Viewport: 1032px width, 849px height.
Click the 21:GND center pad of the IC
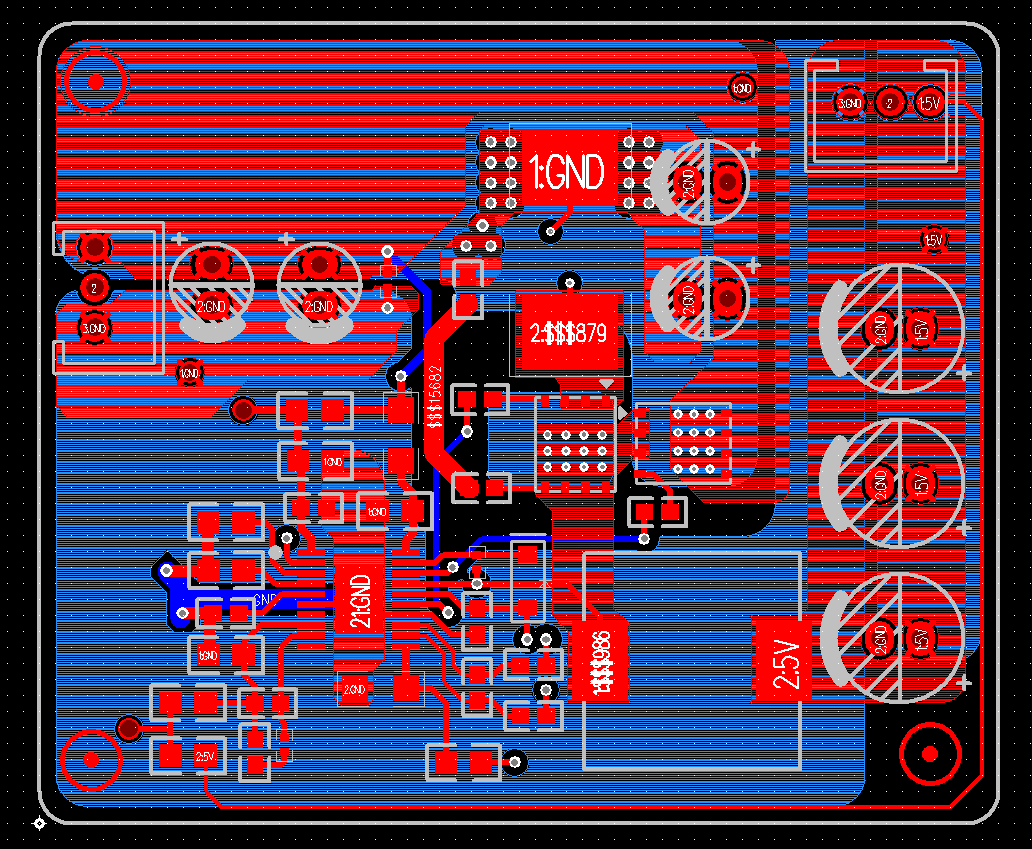[359, 600]
